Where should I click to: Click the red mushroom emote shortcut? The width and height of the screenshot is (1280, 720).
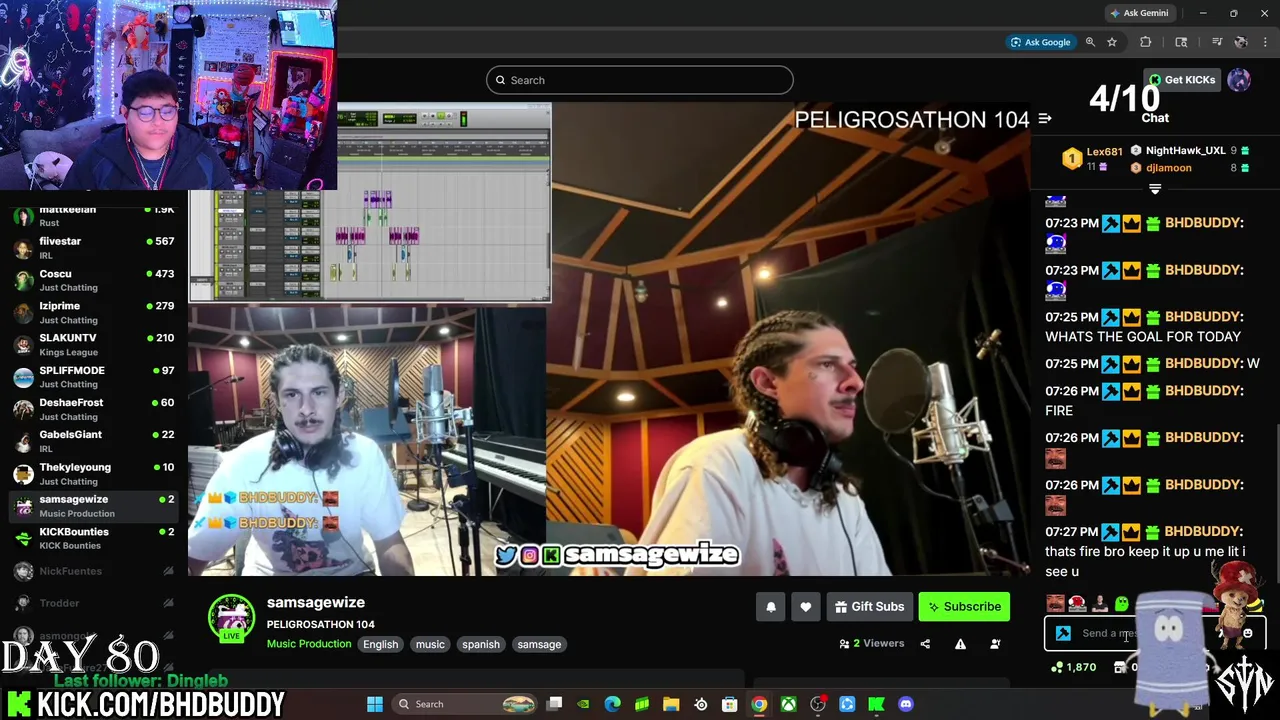coord(1077,603)
